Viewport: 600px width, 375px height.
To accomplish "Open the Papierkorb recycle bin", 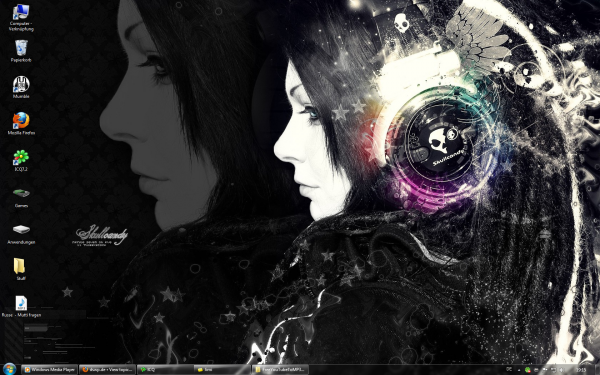I will pos(21,51).
